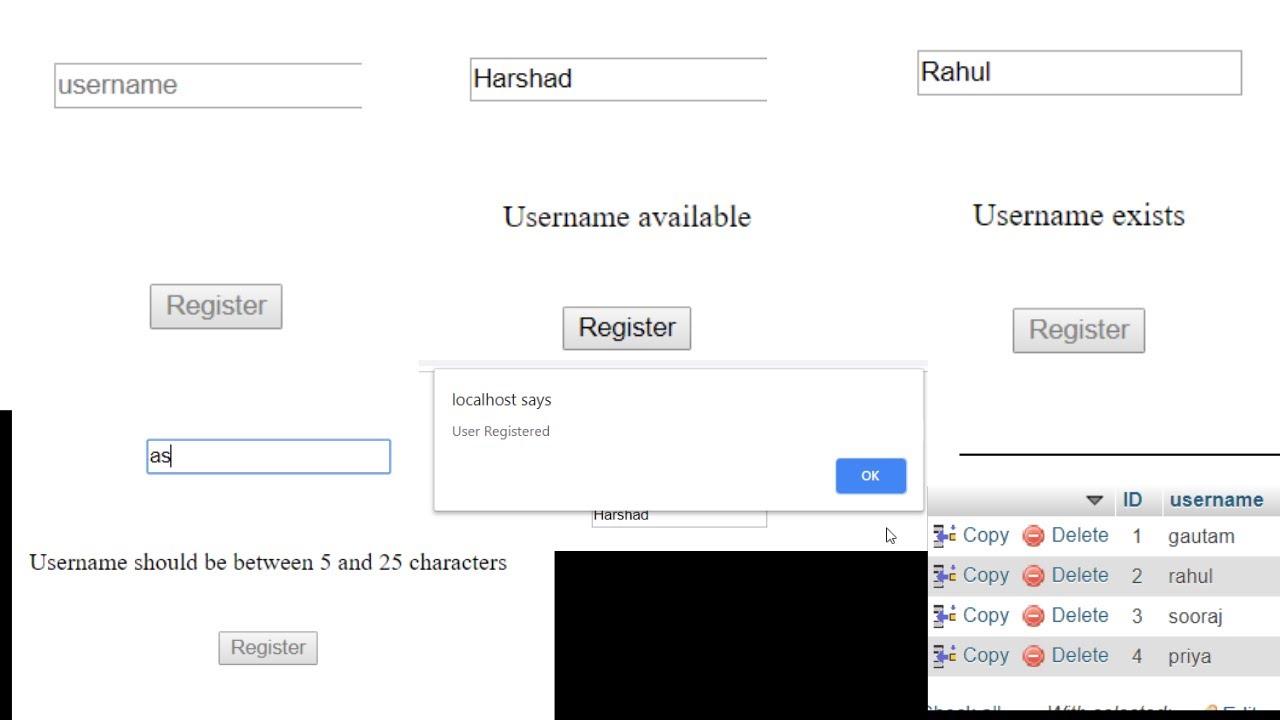The height and width of the screenshot is (720, 1280).
Task: Click Register below the empty username field
Action: click(x=216, y=306)
